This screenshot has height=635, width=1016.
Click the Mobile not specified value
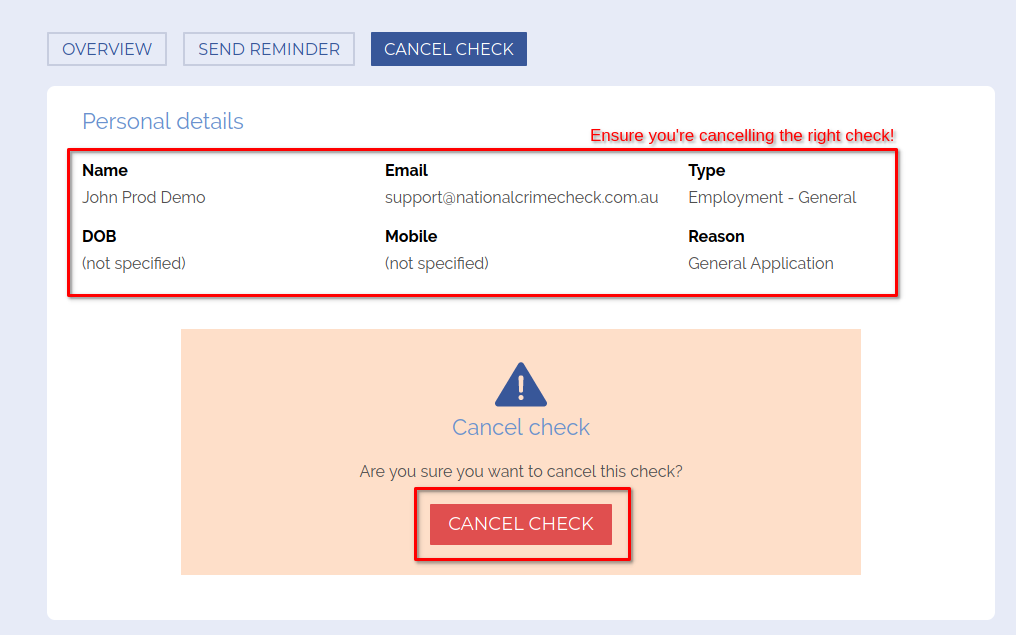pos(436,263)
